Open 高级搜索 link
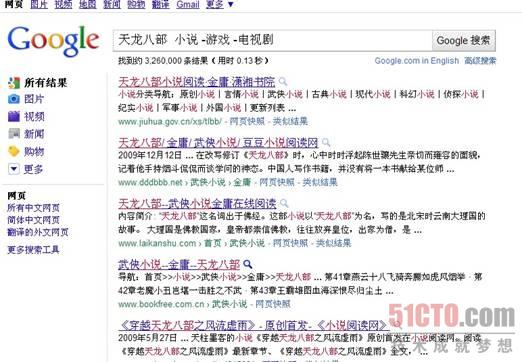 tap(480, 61)
